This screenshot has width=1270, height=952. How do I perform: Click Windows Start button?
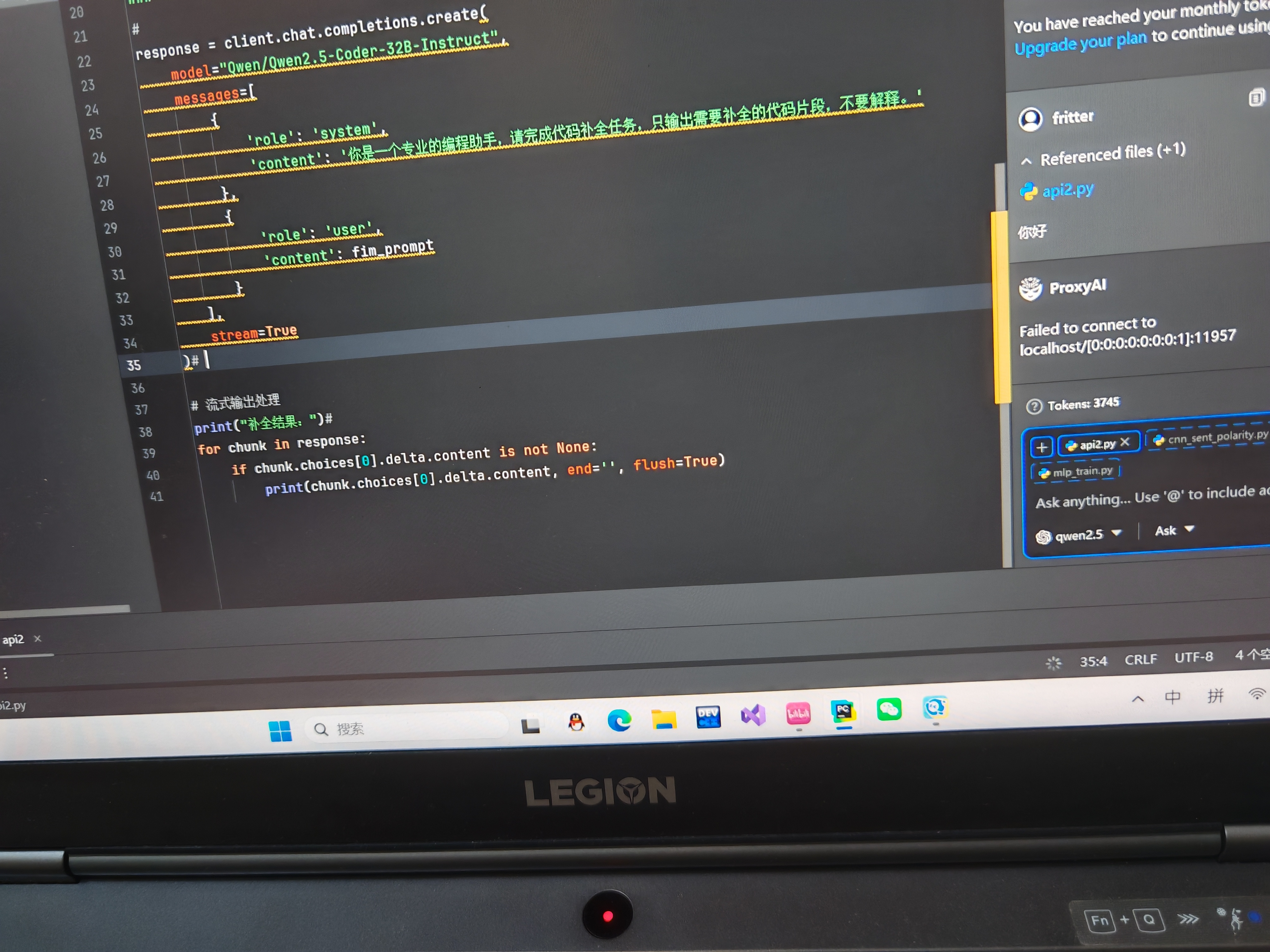pyautogui.click(x=280, y=731)
